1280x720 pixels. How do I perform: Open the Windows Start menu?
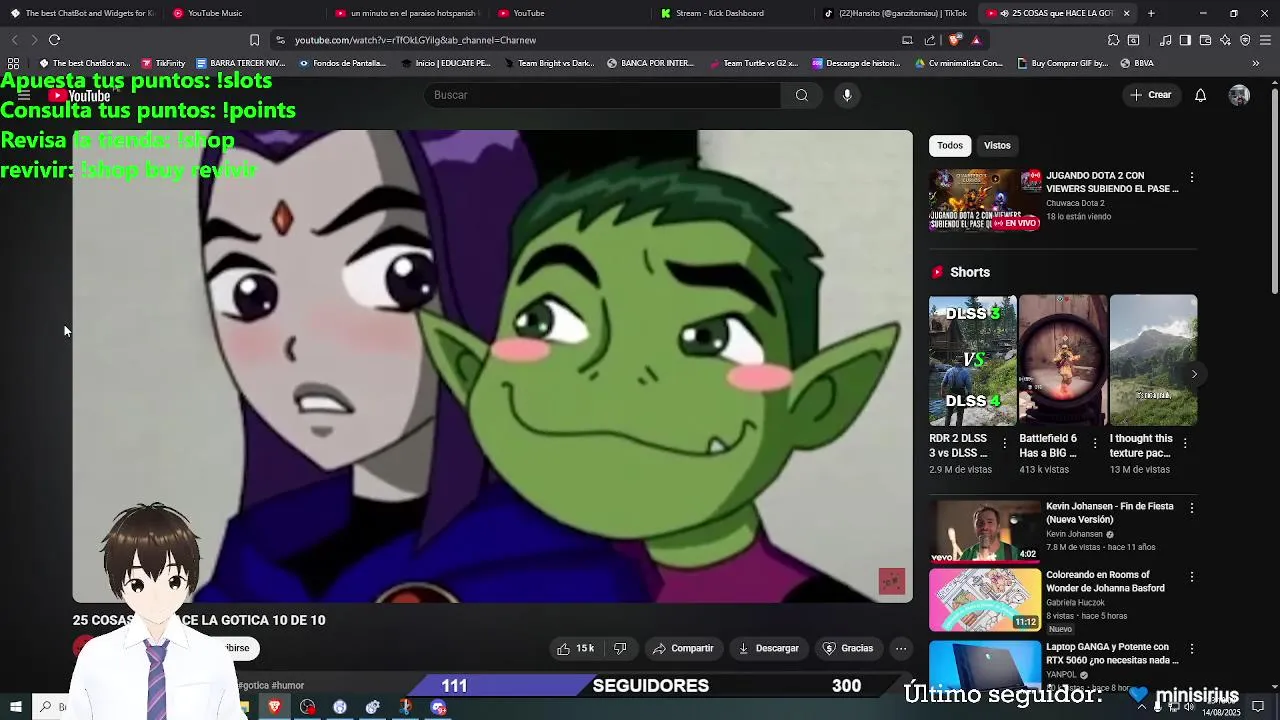click(16, 707)
